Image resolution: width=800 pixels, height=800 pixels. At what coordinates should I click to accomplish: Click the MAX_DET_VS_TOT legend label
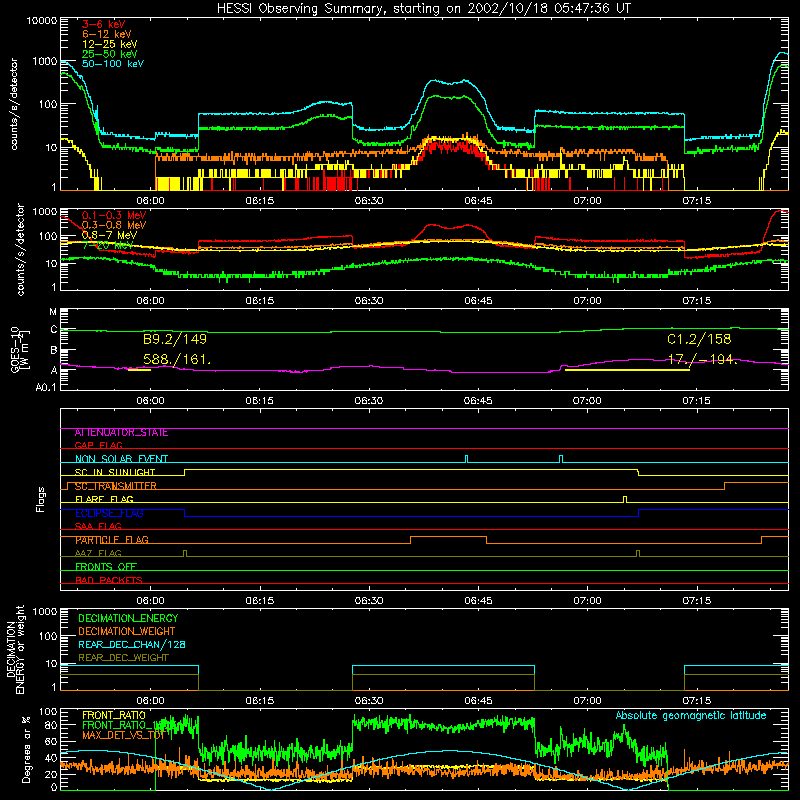coord(123,735)
